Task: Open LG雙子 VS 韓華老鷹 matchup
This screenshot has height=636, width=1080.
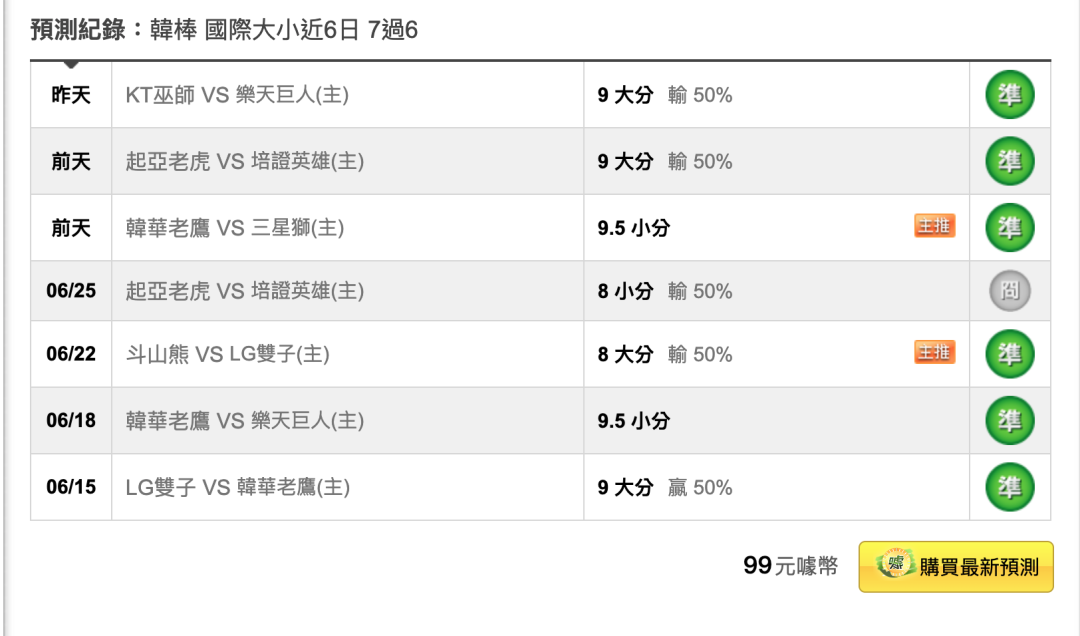Action: pyautogui.click(x=238, y=487)
